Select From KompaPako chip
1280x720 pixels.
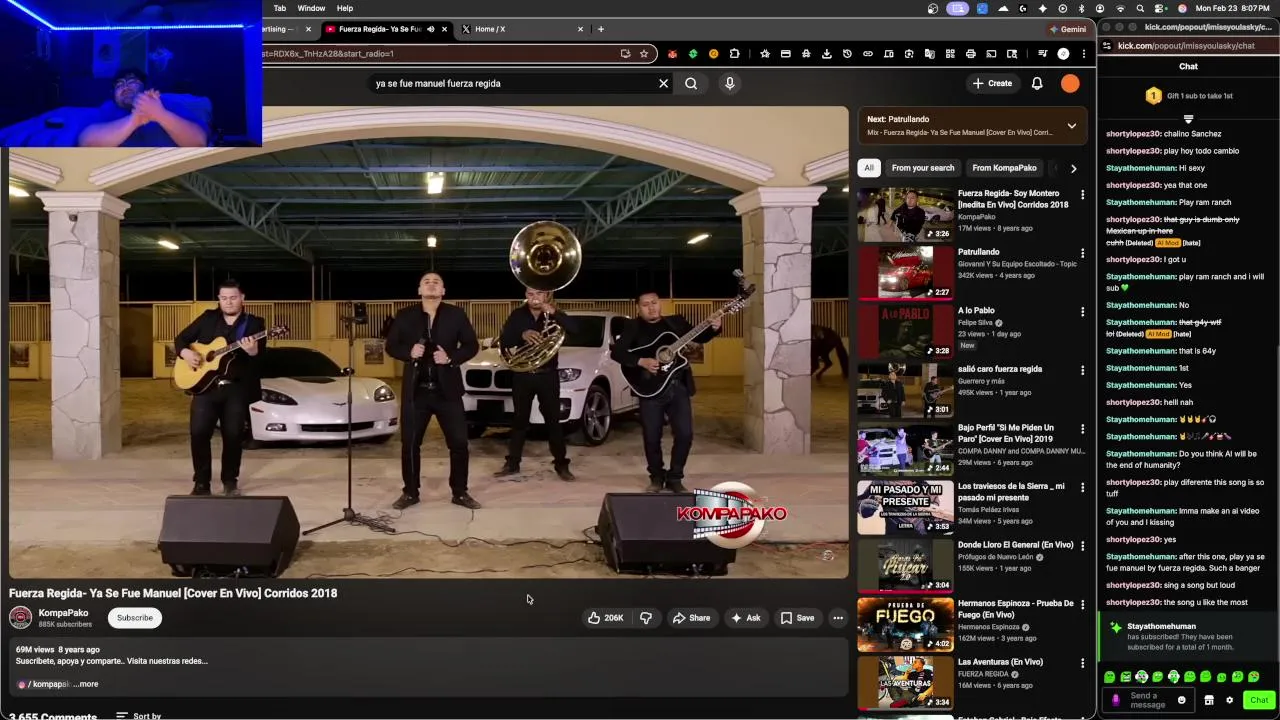(1004, 168)
